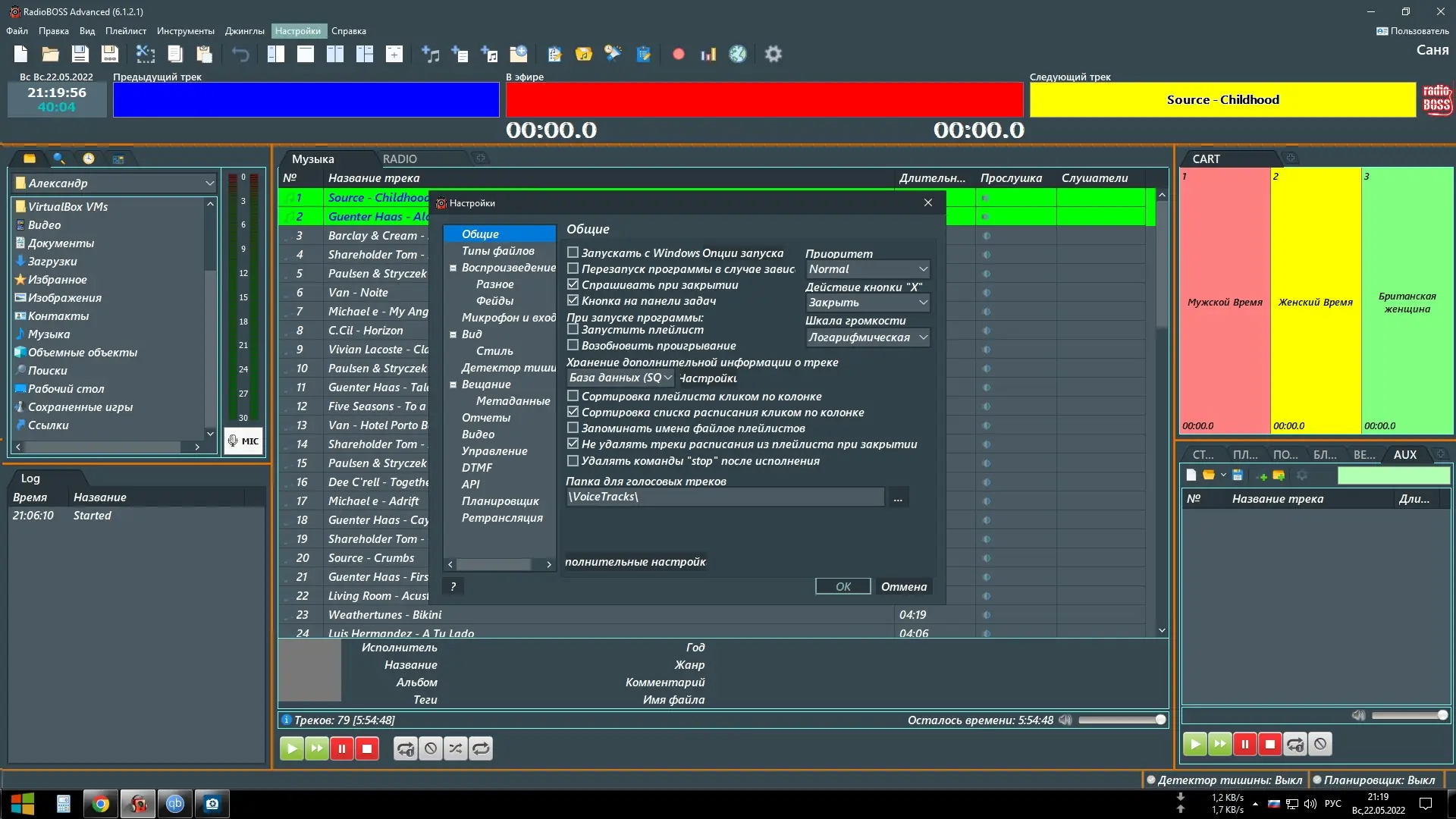Click the add music track icon
The height and width of the screenshot is (819, 1456).
[430, 54]
